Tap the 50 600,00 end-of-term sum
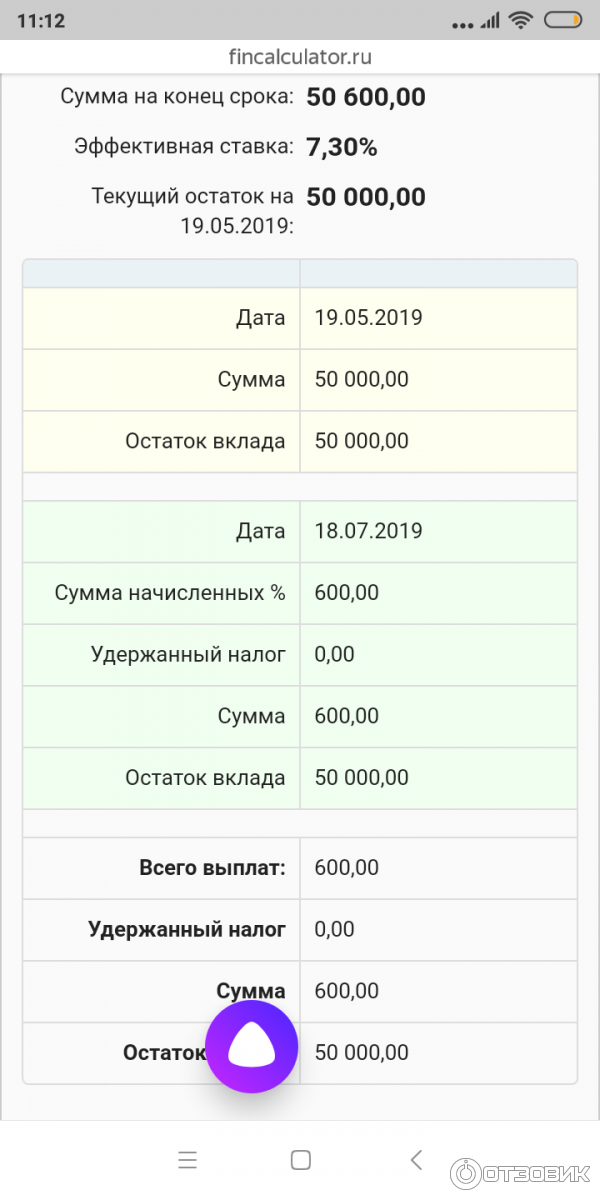This screenshot has height=1200, width=600. point(366,97)
